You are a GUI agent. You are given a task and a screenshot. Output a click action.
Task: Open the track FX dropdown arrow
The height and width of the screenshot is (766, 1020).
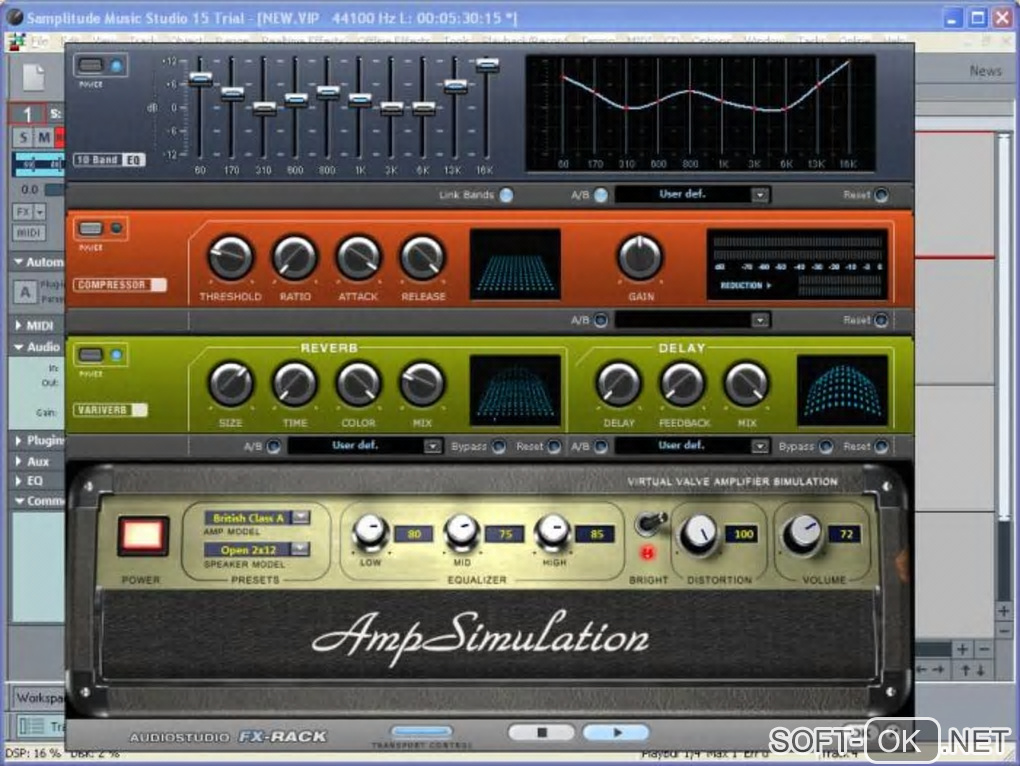click(40, 212)
